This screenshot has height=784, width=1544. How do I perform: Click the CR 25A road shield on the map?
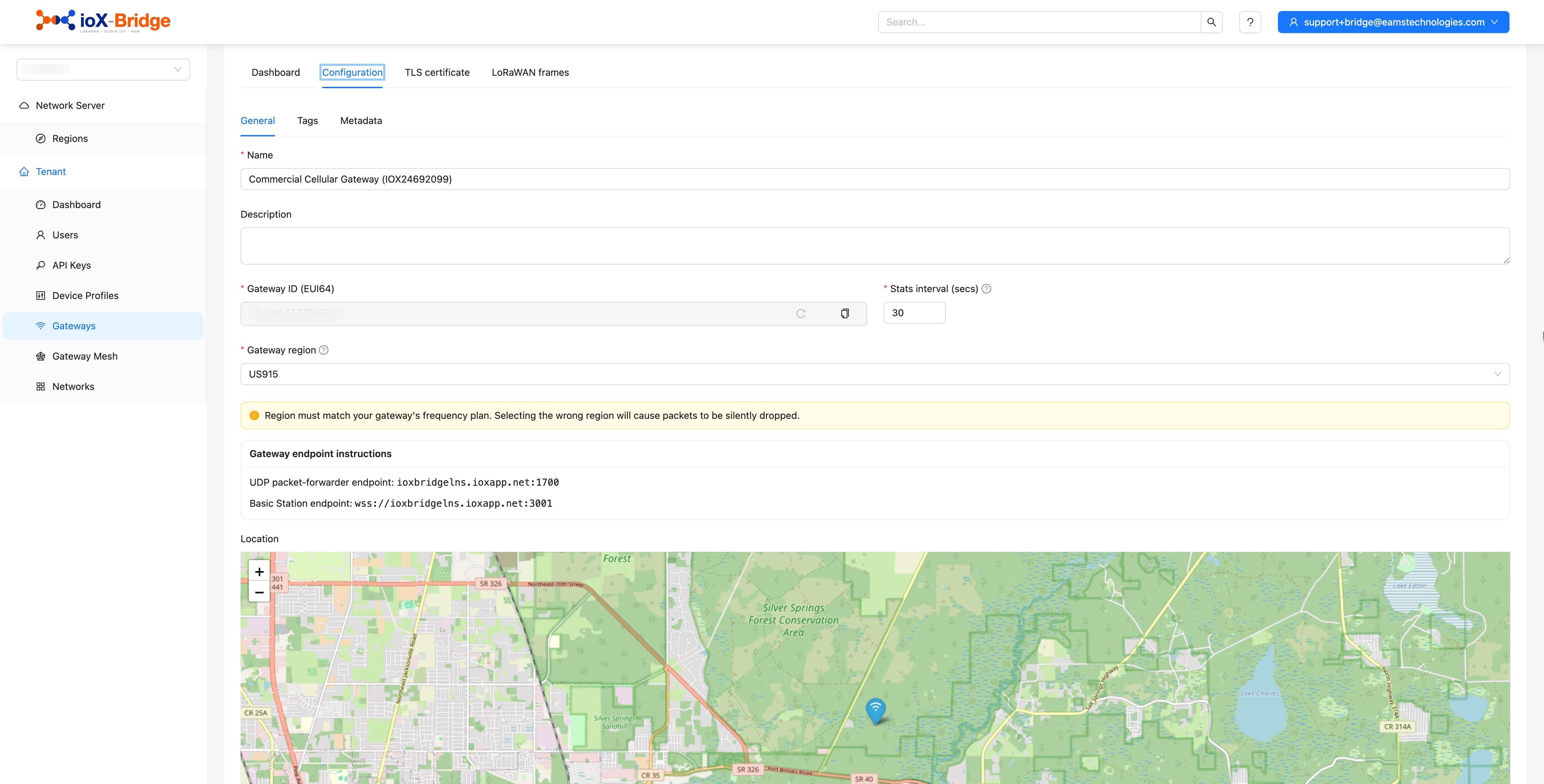pos(256,713)
